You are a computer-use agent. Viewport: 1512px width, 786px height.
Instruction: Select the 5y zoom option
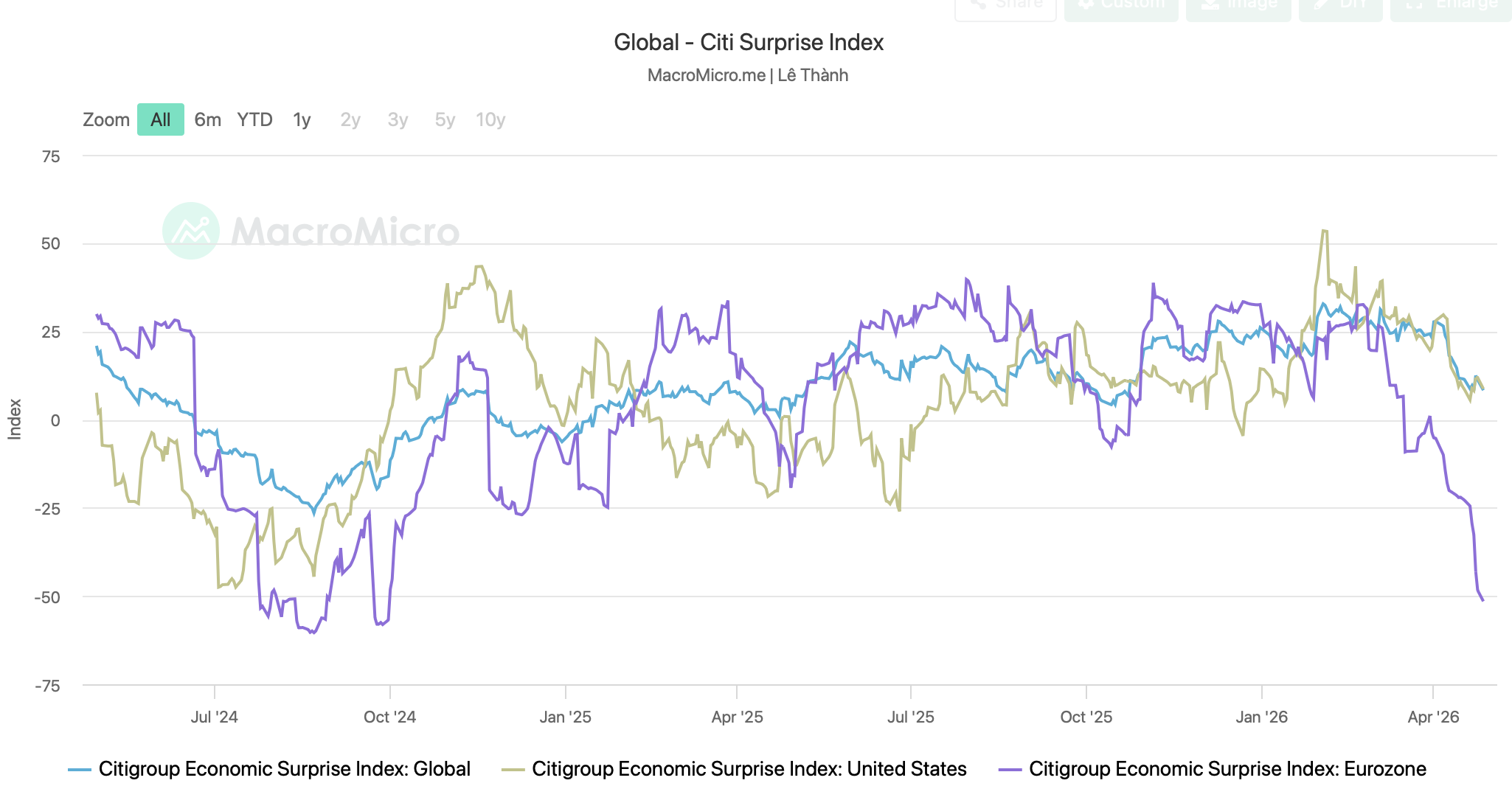tap(445, 119)
